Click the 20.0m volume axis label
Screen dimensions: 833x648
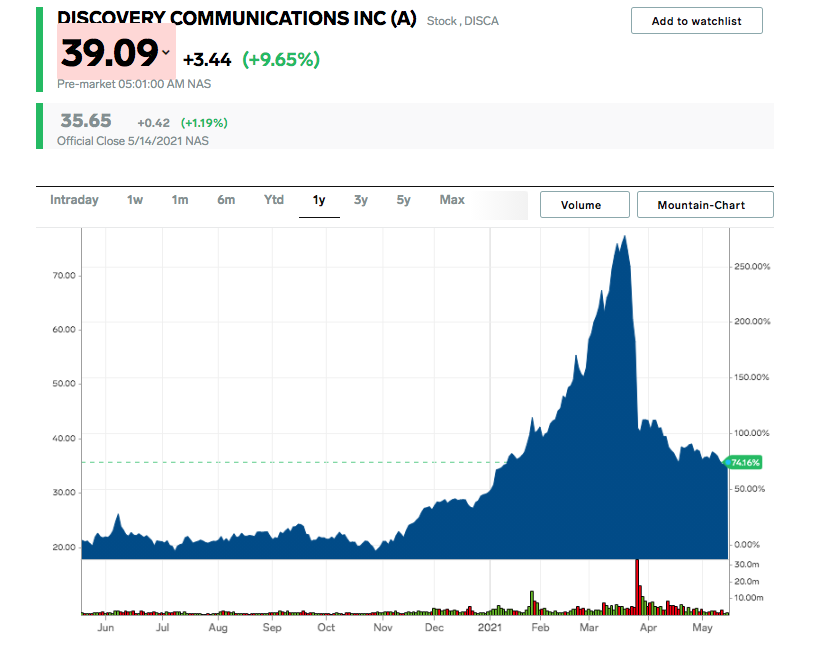[x=746, y=581]
